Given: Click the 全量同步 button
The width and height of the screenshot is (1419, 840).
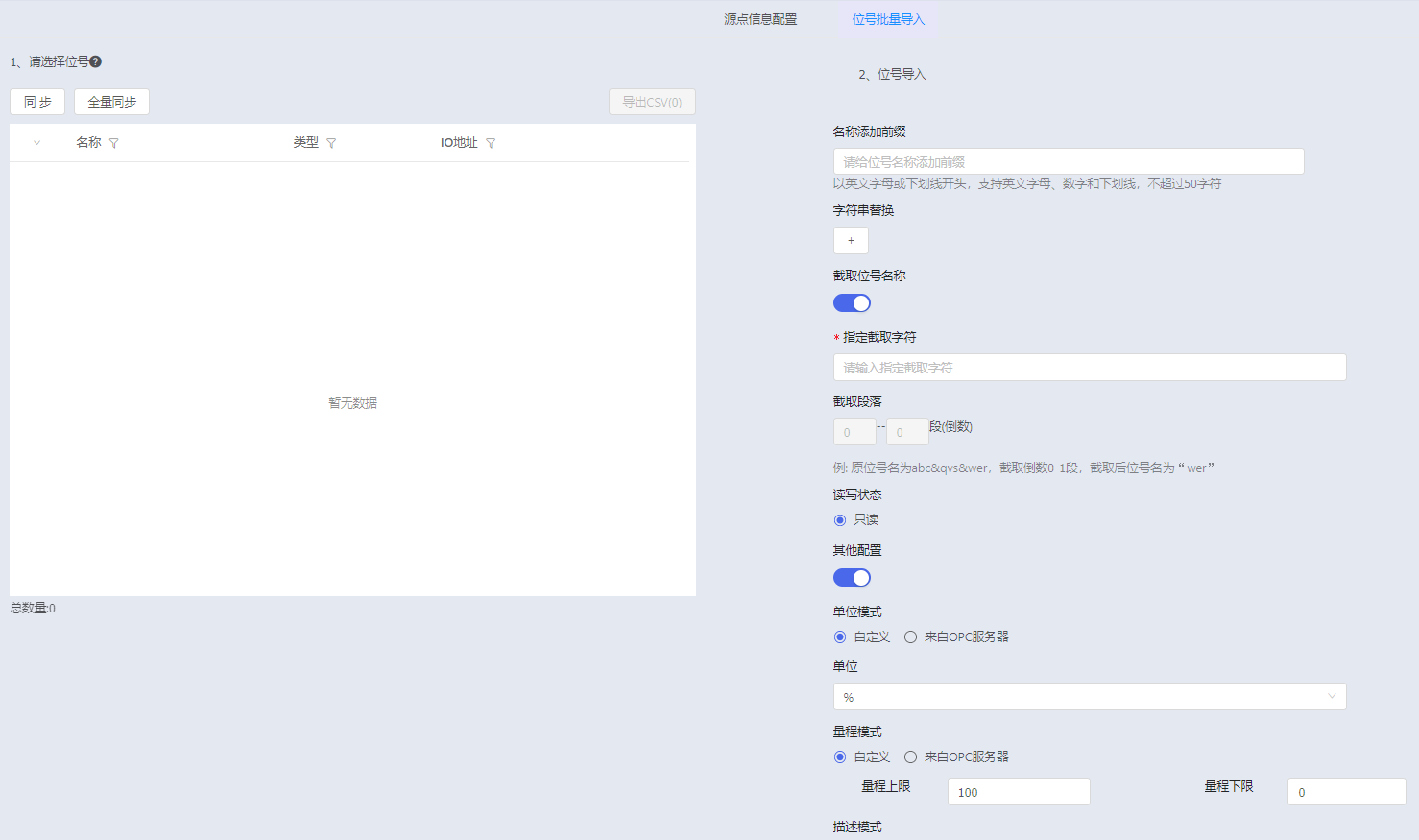Looking at the screenshot, I should [111, 102].
